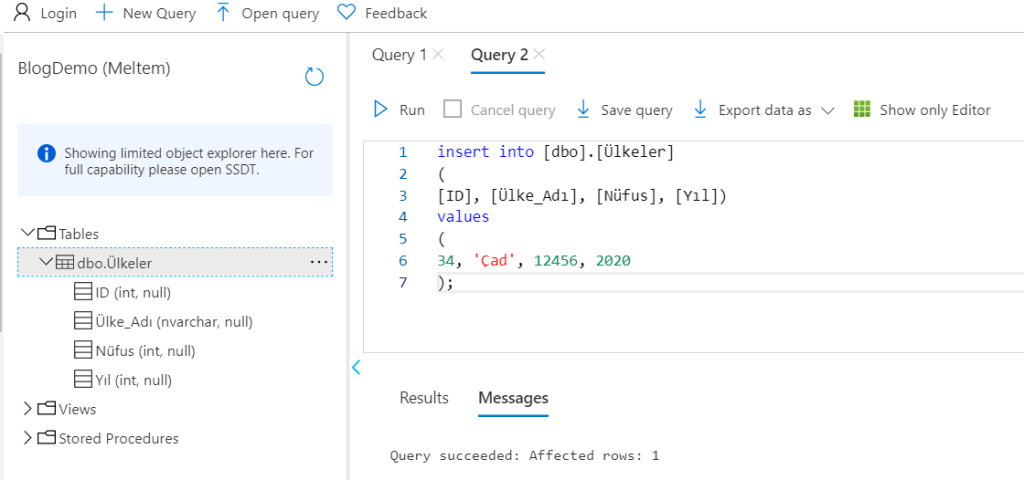Viewport: 1024px width, 480px height.
Task: Click the New Query plus icon
Action: click(103, 13)
